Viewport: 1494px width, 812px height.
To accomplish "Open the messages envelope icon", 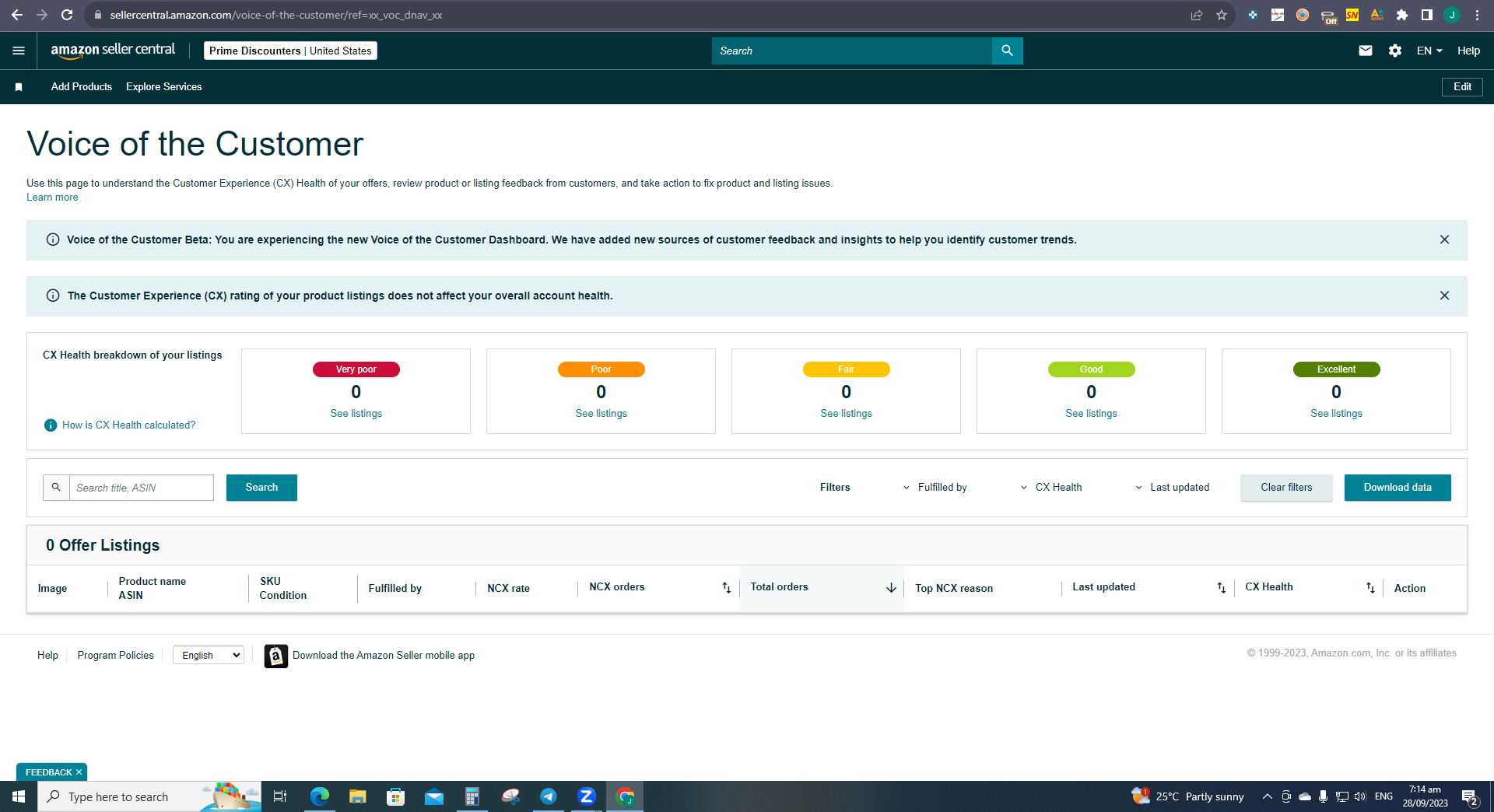I will coord(1365,51).
